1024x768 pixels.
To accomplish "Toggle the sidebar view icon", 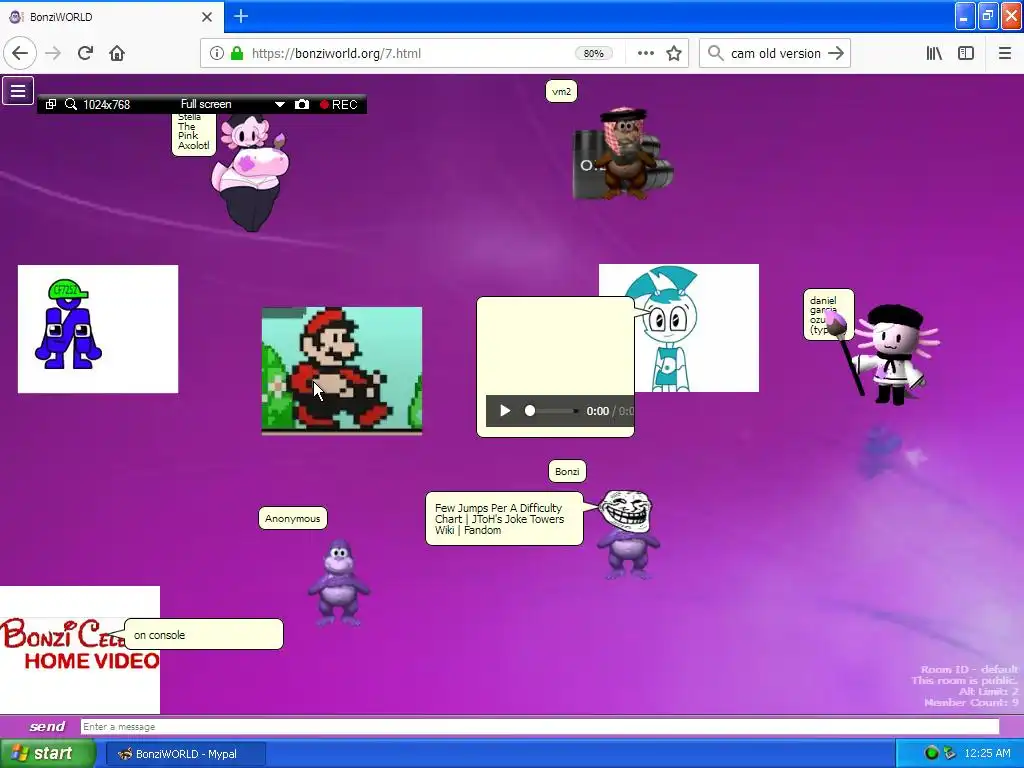I will (x=966, y=54).
